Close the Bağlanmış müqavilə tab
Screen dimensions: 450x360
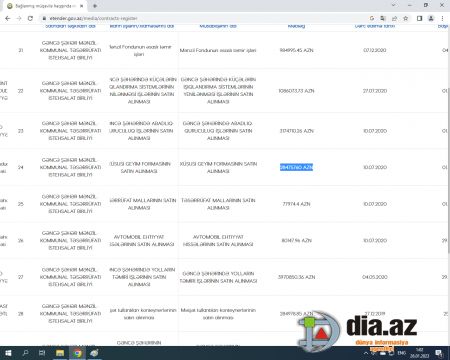81,6
